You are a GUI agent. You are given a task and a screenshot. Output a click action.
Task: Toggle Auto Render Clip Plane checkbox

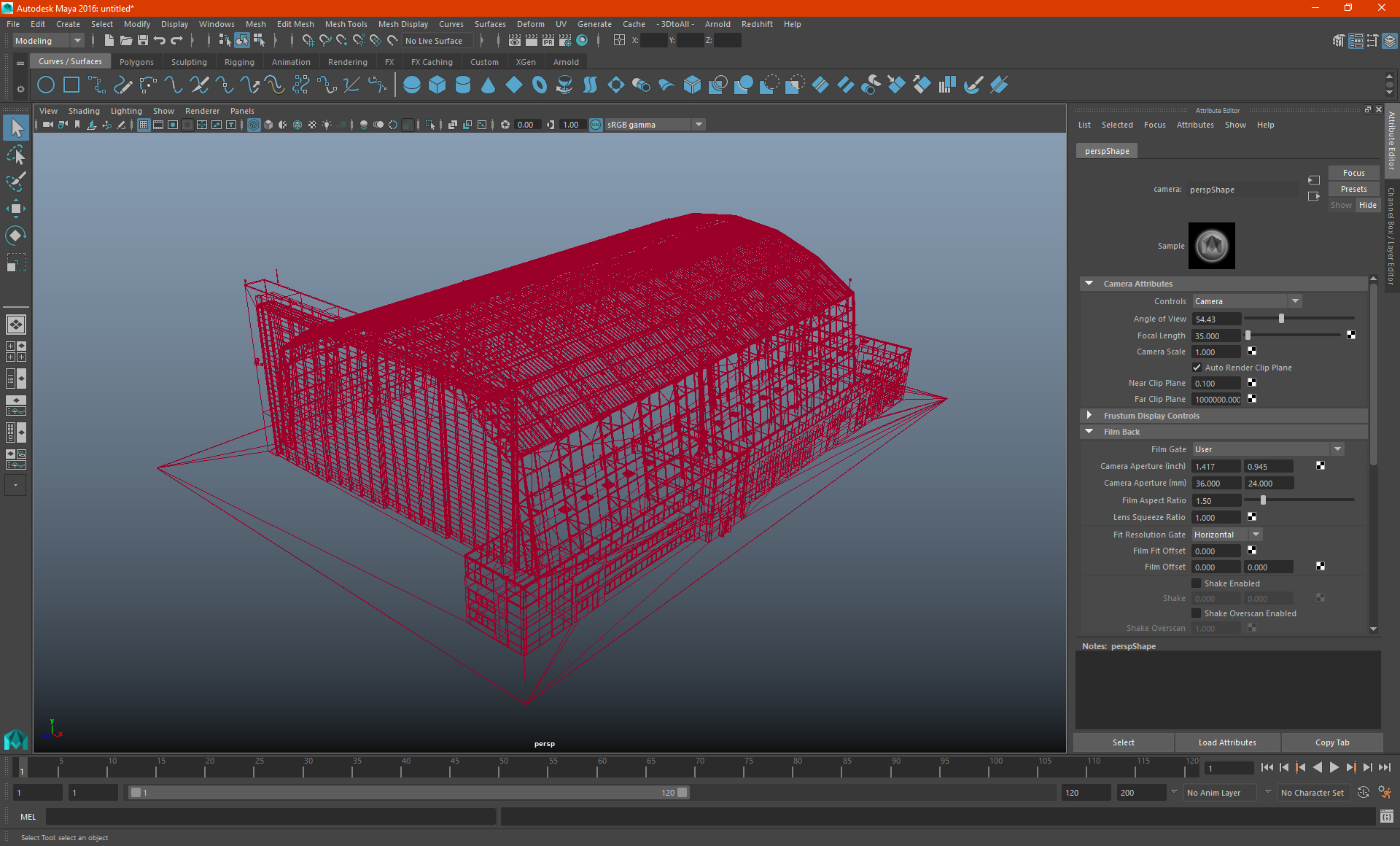coord(1197,368)
